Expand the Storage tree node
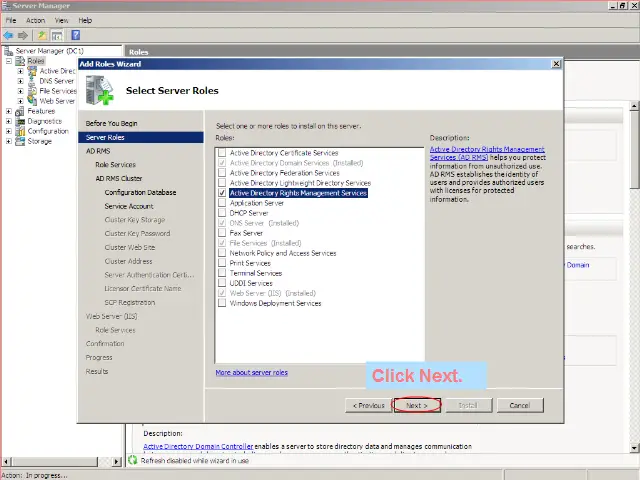This screenshot has width=640, height=480. (x=9, y=141)
